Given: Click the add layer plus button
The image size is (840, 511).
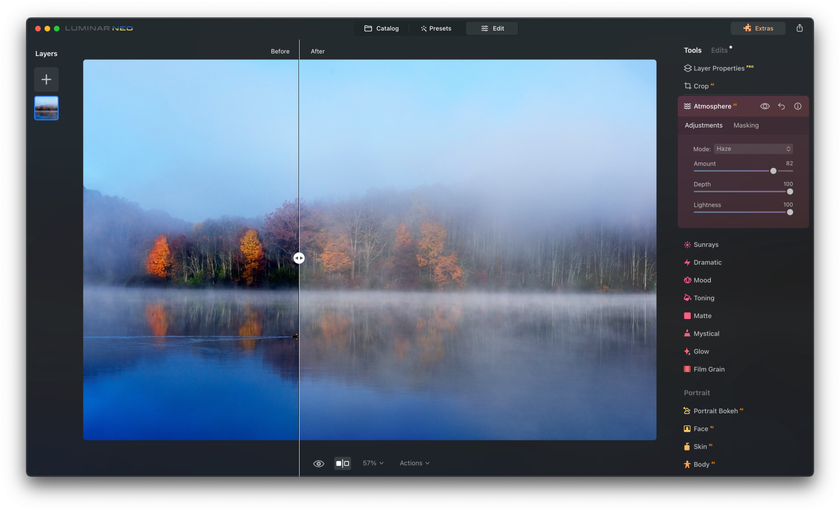Looking at the screenshot, I should 46,79.
